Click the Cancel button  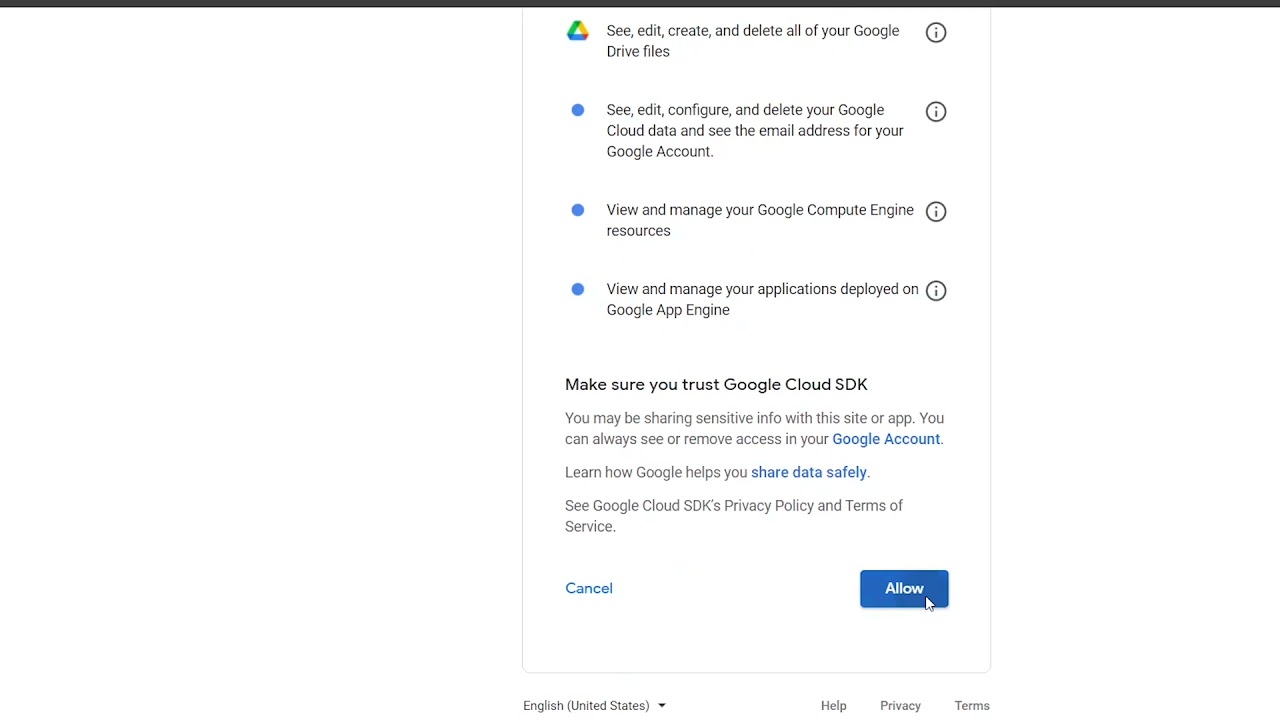(x=589, y=588)
